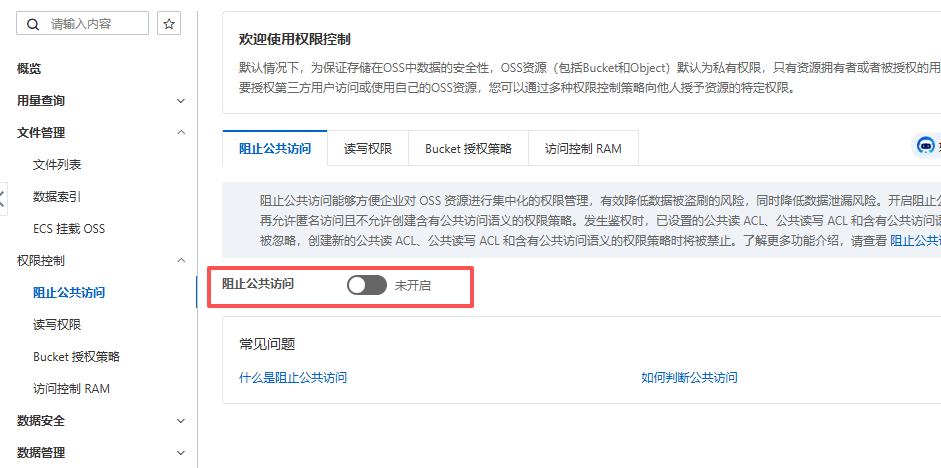The image size is (941, 468).
Task: Open the 什么是阻止公共访问 help link
Action: 293,378
